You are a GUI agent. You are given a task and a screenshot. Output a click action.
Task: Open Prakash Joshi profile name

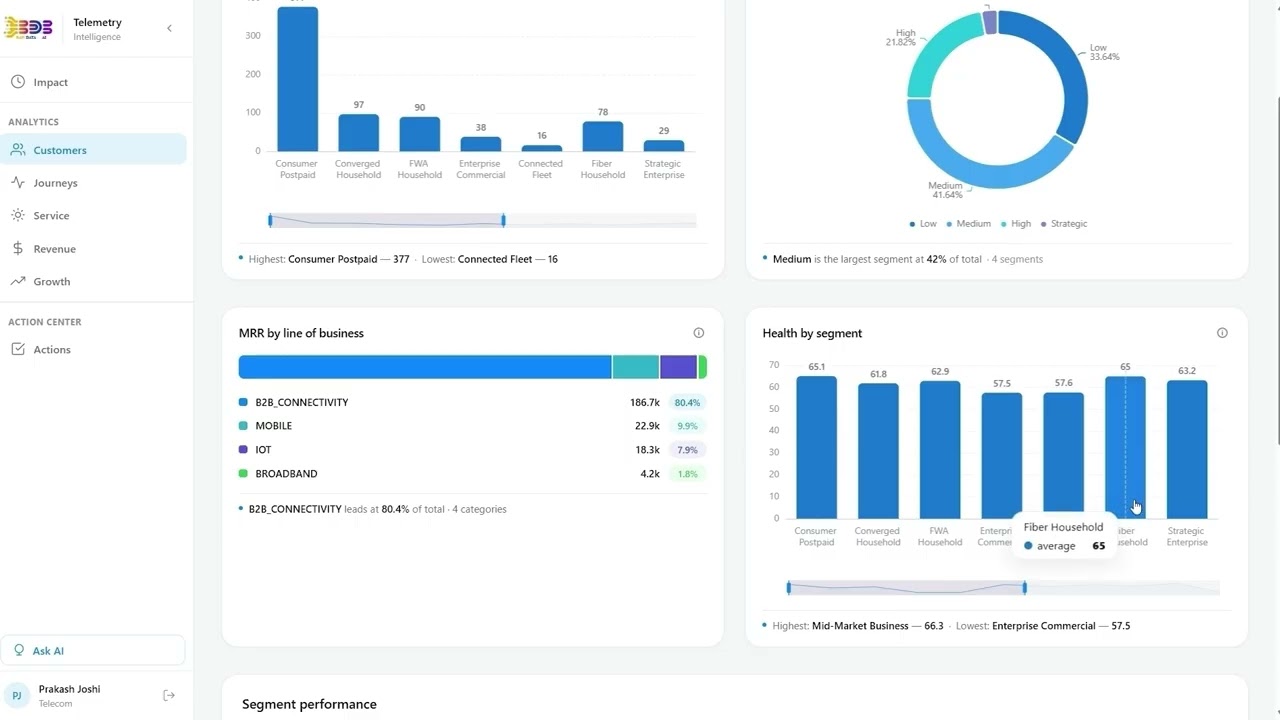69,689
